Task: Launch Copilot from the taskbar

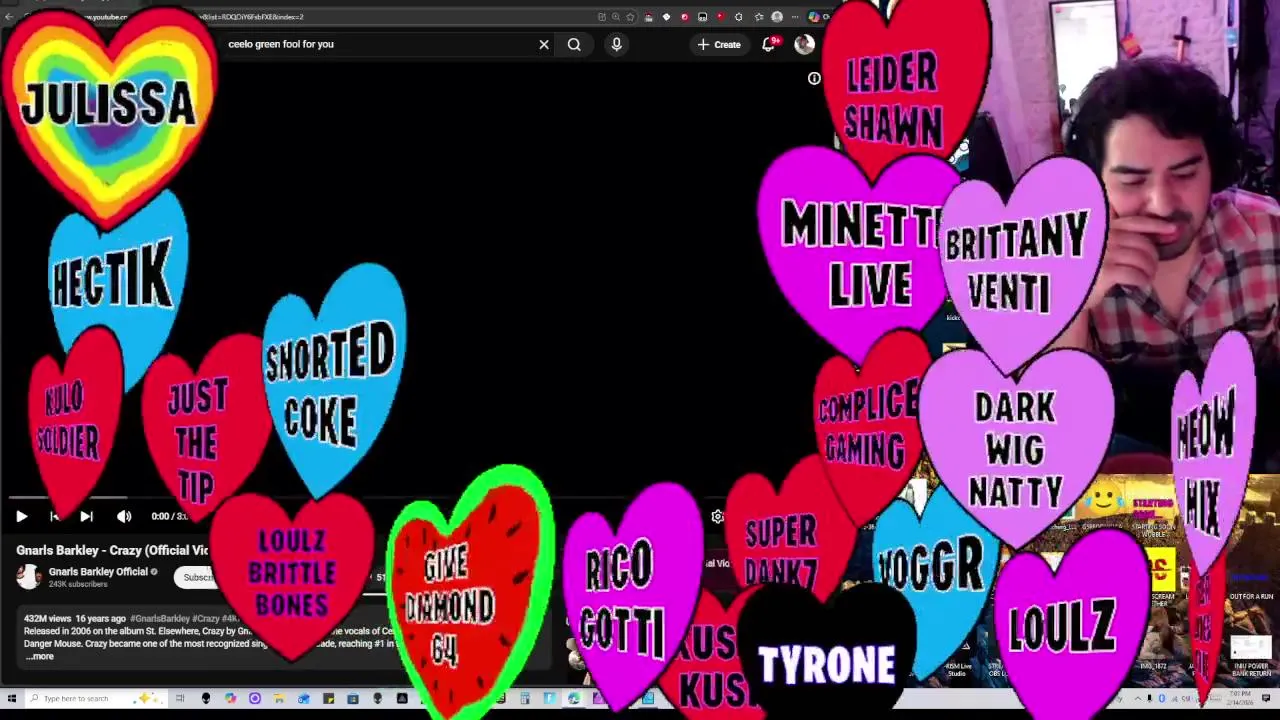Action: coord(230,698)
